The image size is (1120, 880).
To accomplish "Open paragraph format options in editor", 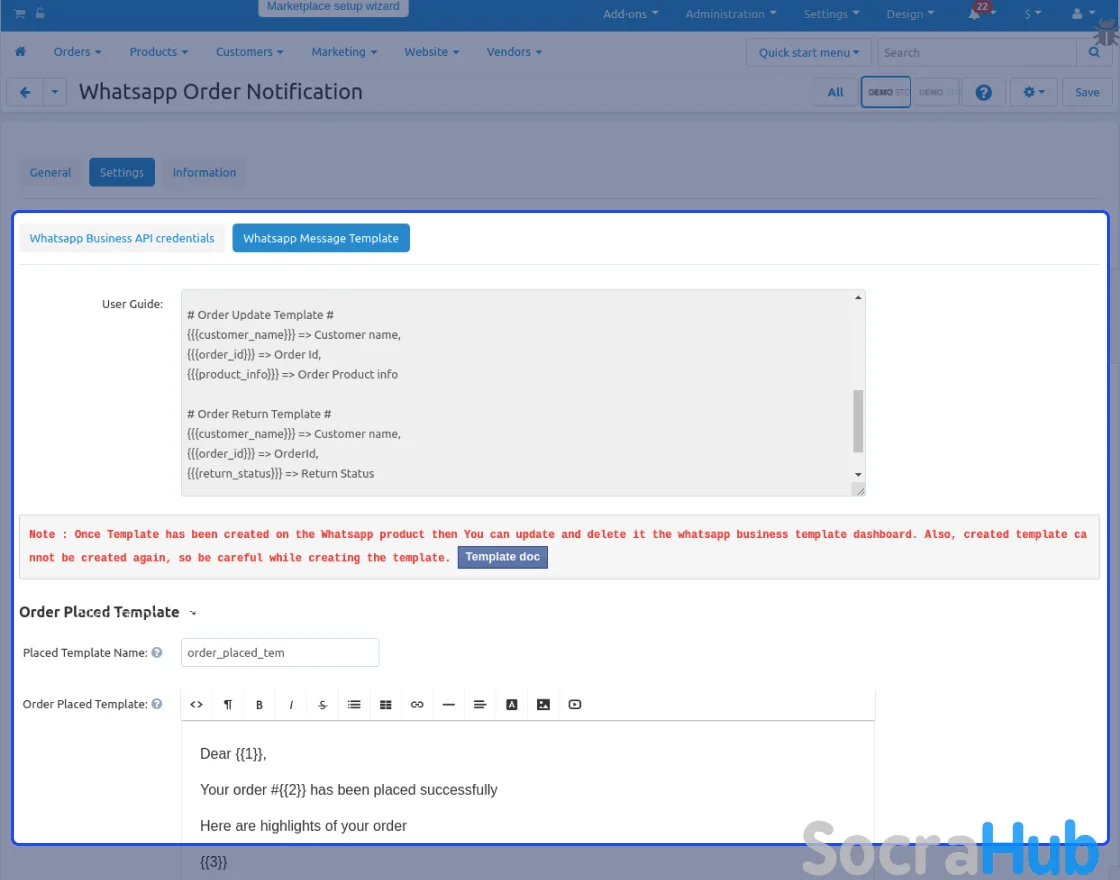I will click(x=228, y=704).
